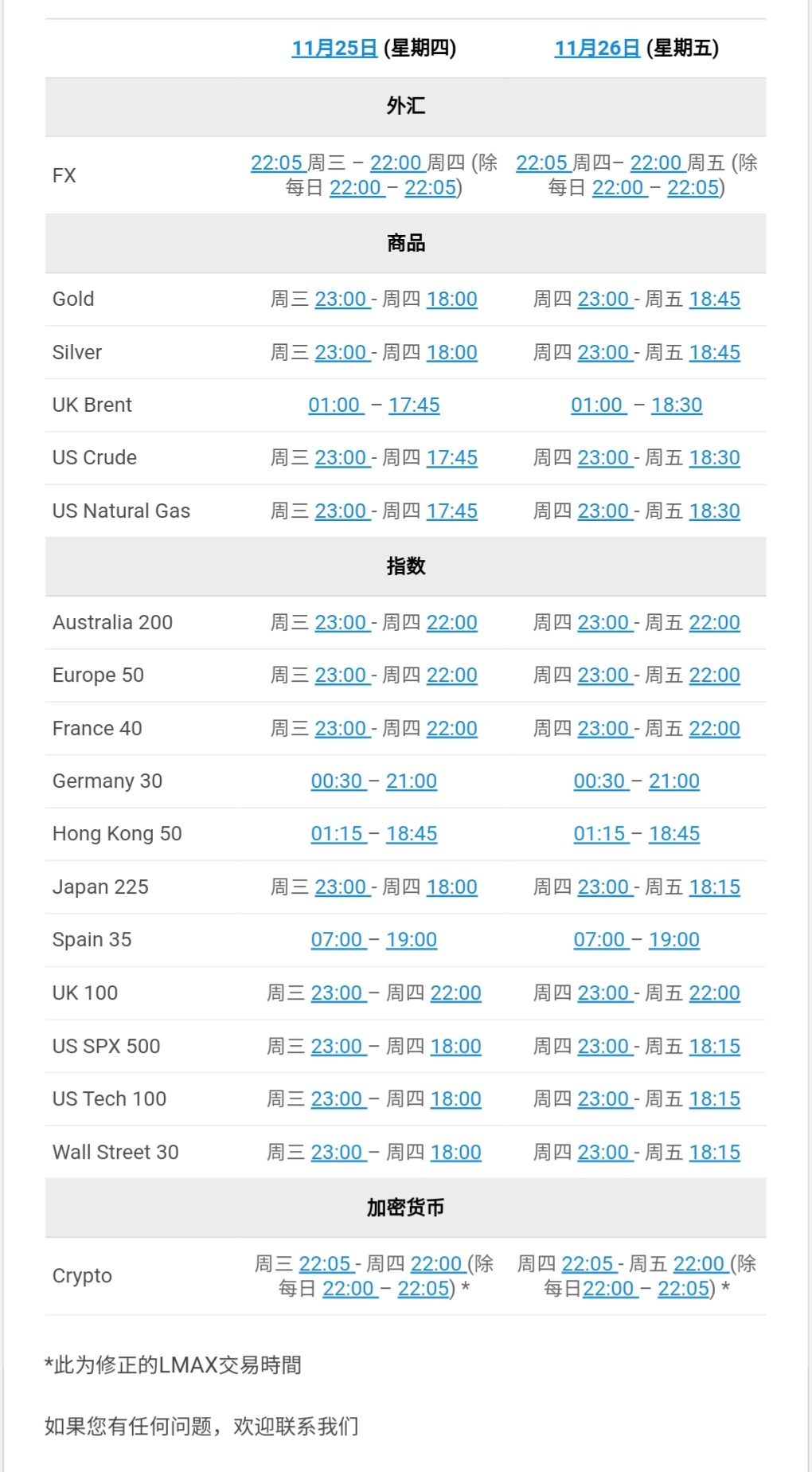
Task: Click Spain 35's Thursday 07:00 opening link
Action: [337, 940]
